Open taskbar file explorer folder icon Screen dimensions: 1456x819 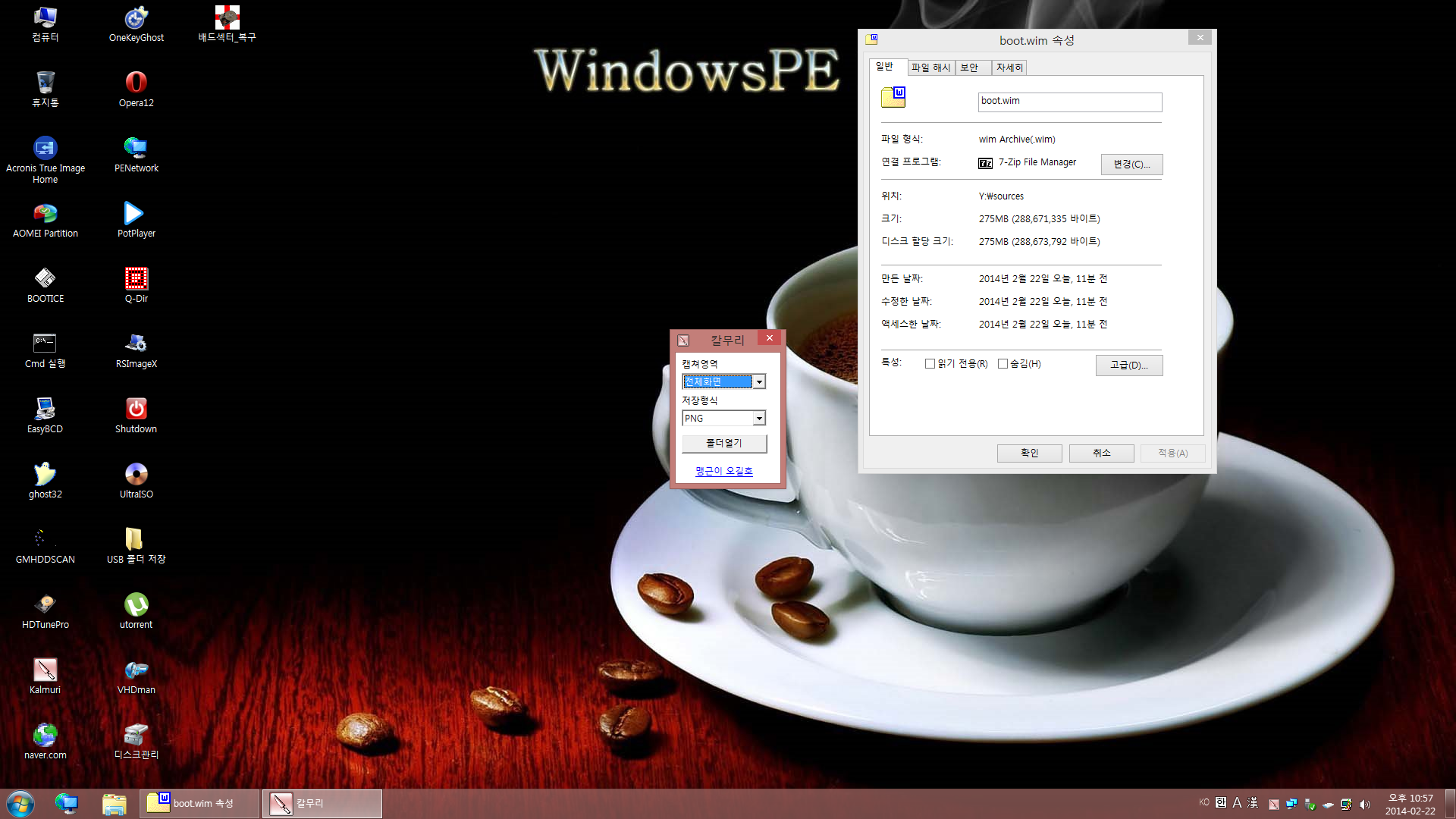(x=114, y=804)
